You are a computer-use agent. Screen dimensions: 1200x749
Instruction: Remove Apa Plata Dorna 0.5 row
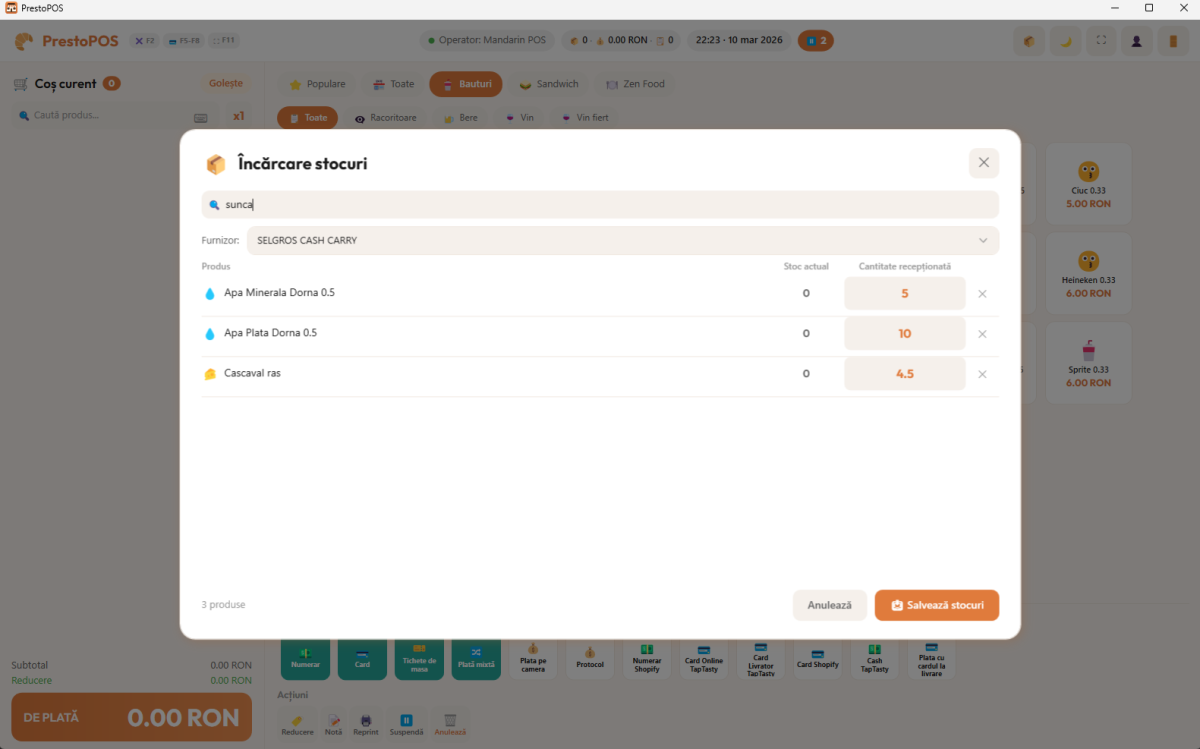pos(982,334)
